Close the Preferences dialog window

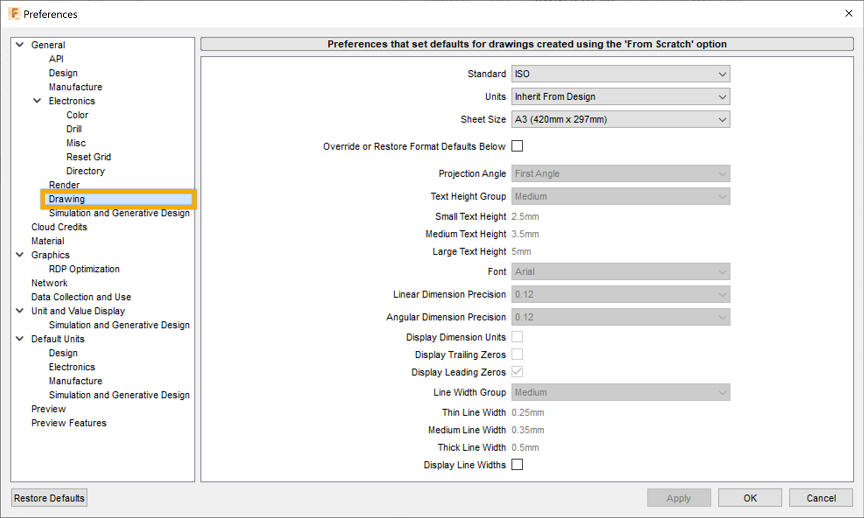point(849,13)
